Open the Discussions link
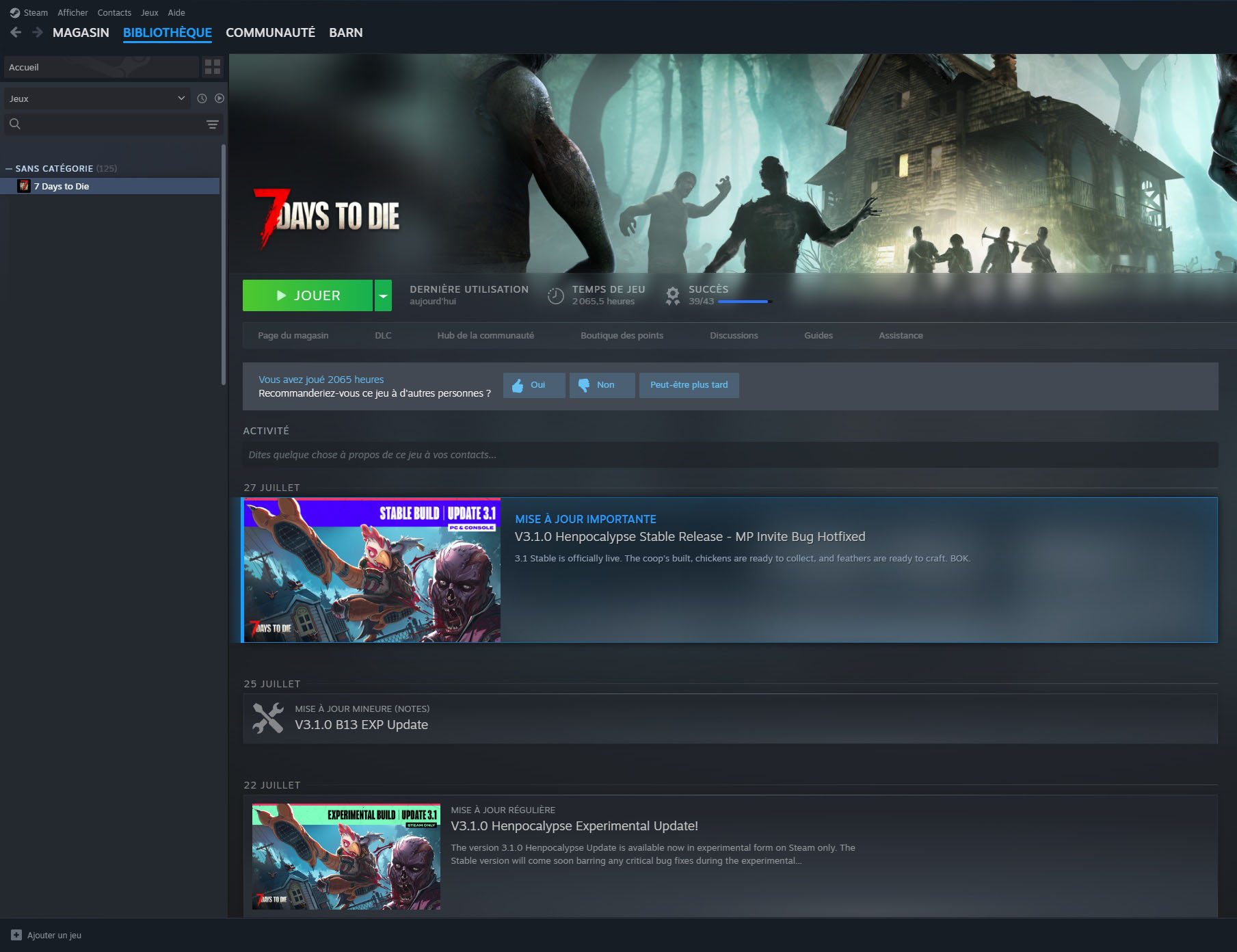 (734, 335)
